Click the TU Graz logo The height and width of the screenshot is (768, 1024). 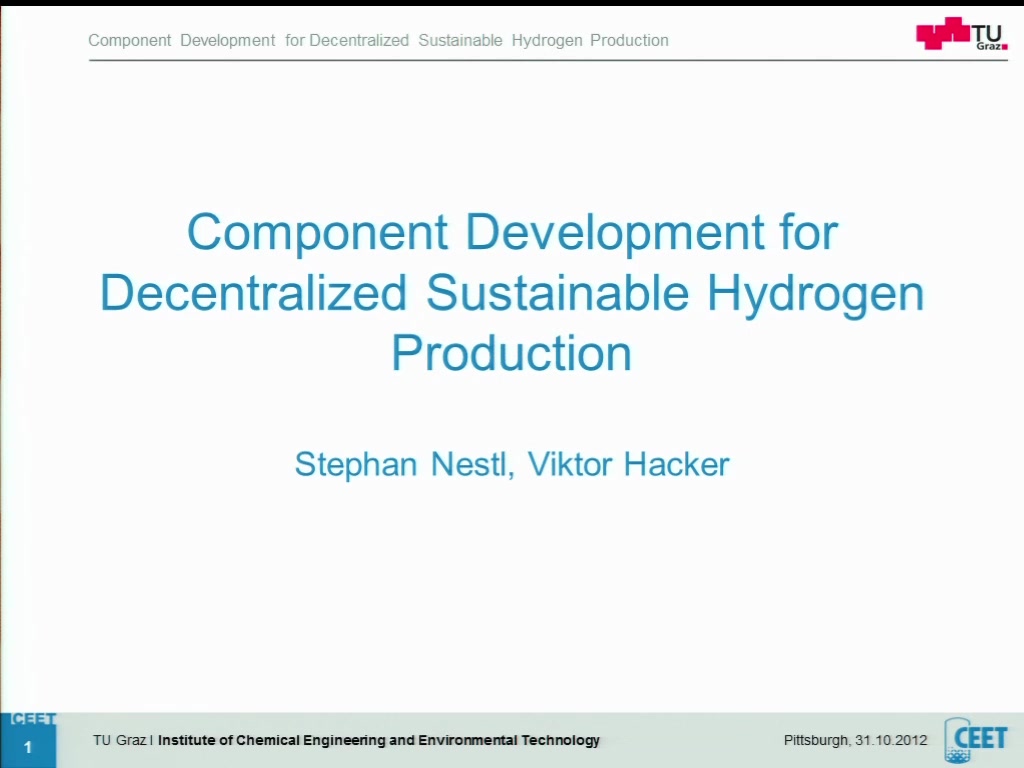coord(961,34)
